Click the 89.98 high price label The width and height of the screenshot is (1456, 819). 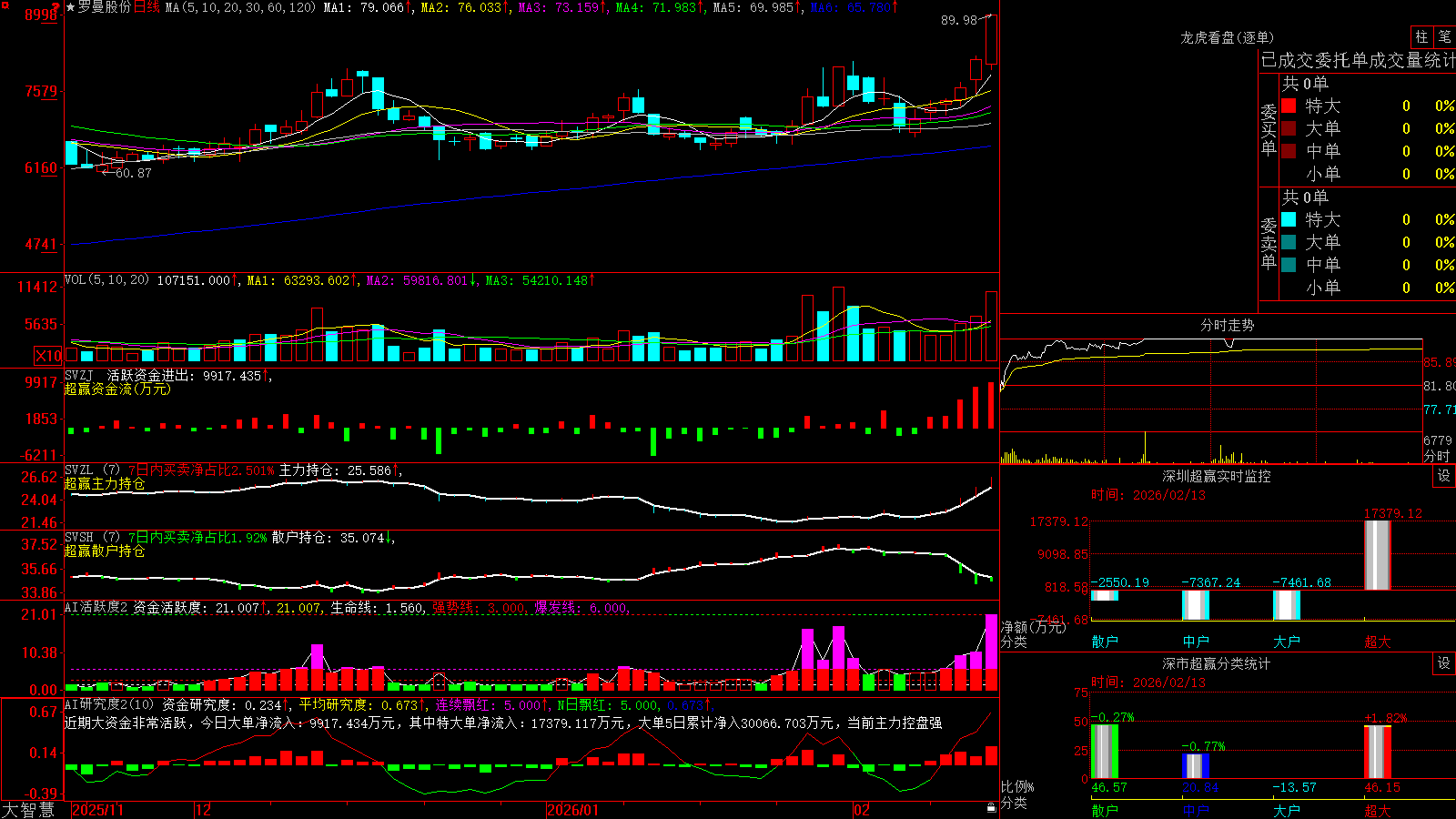[x=959, y=20]
